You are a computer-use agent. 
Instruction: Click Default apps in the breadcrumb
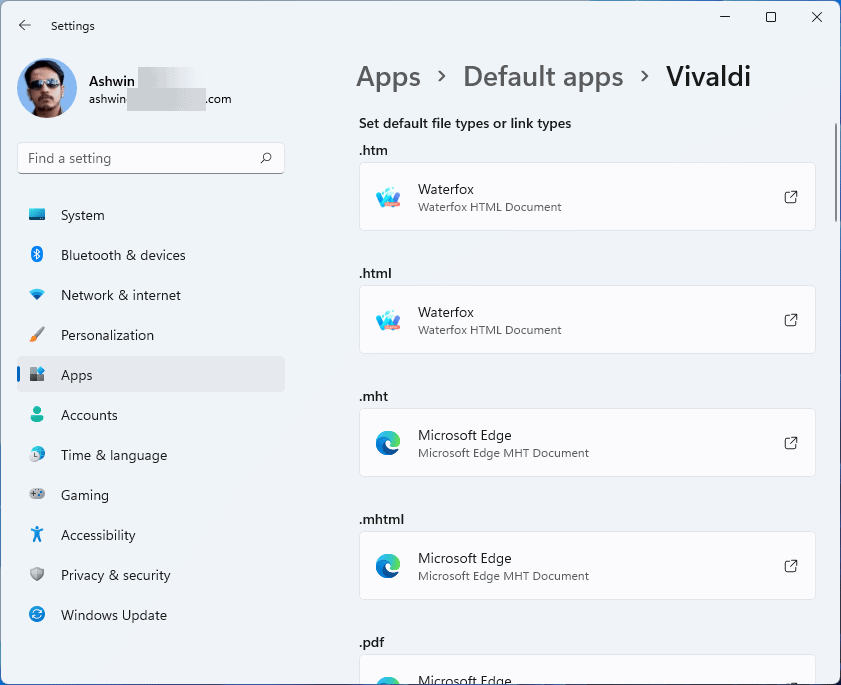tap(543, 77)
